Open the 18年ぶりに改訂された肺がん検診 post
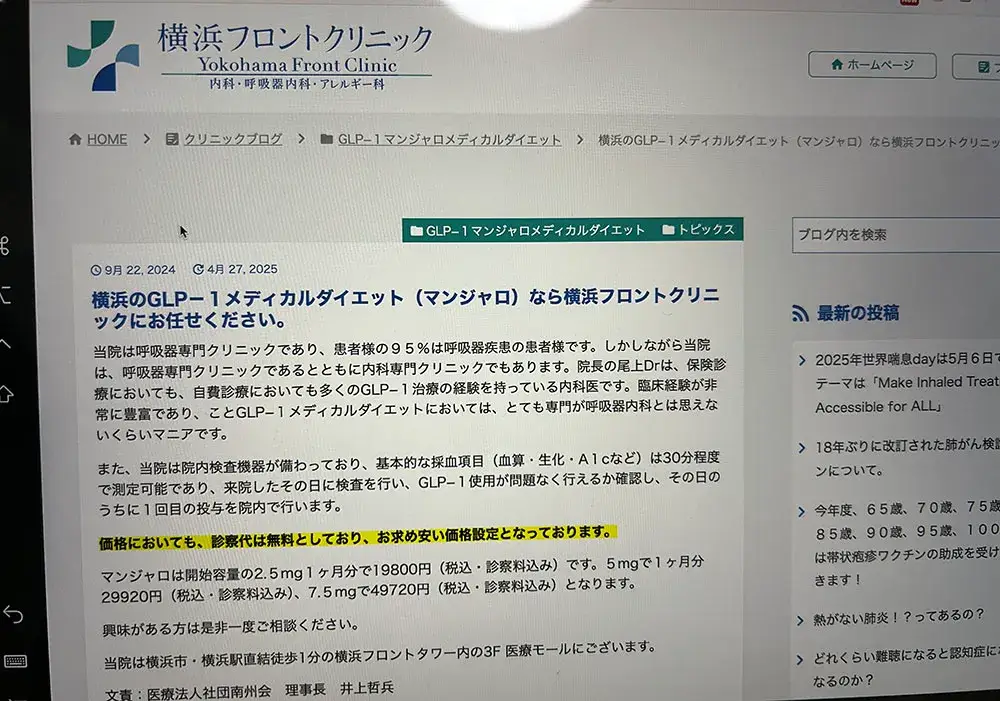Image resolution: width=1000 pixels, height=701 pixels. coord(906,458)
